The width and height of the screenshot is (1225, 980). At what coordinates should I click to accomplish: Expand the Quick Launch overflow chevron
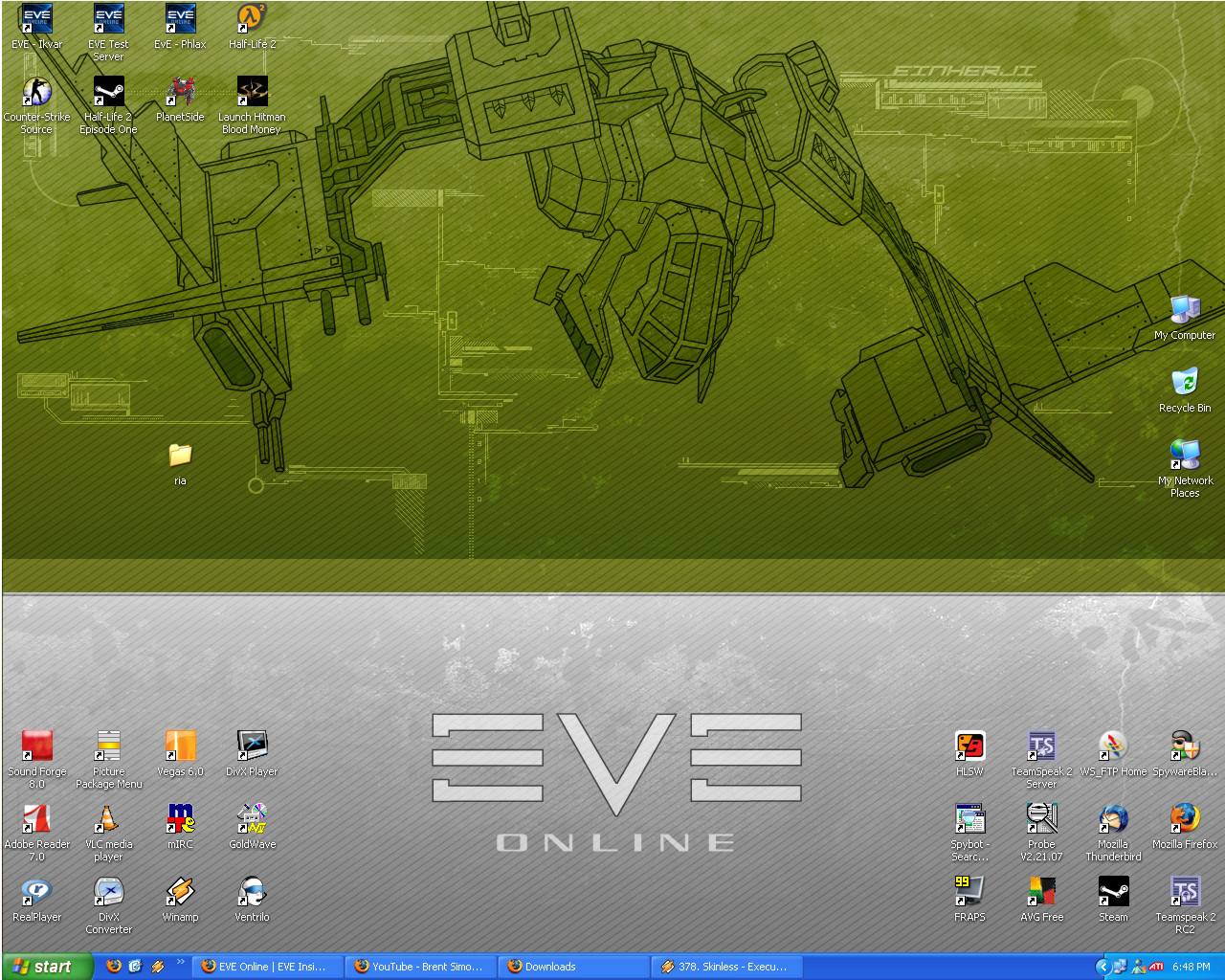[180, 963]
